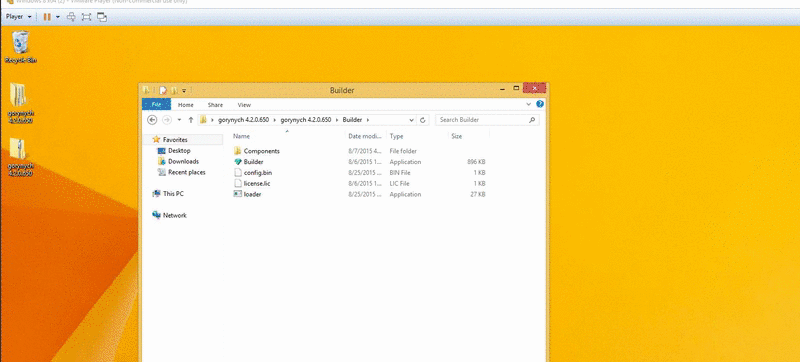
Task: Switch to Unity mode in VMware toolbar
Action: click(x=102, y=17)
